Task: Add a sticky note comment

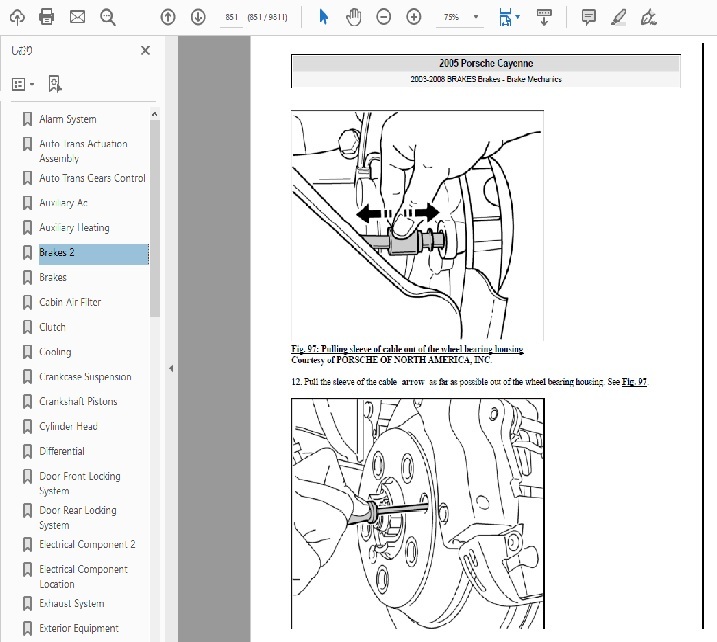Action: pyautogui.click(x=589, y=17)
